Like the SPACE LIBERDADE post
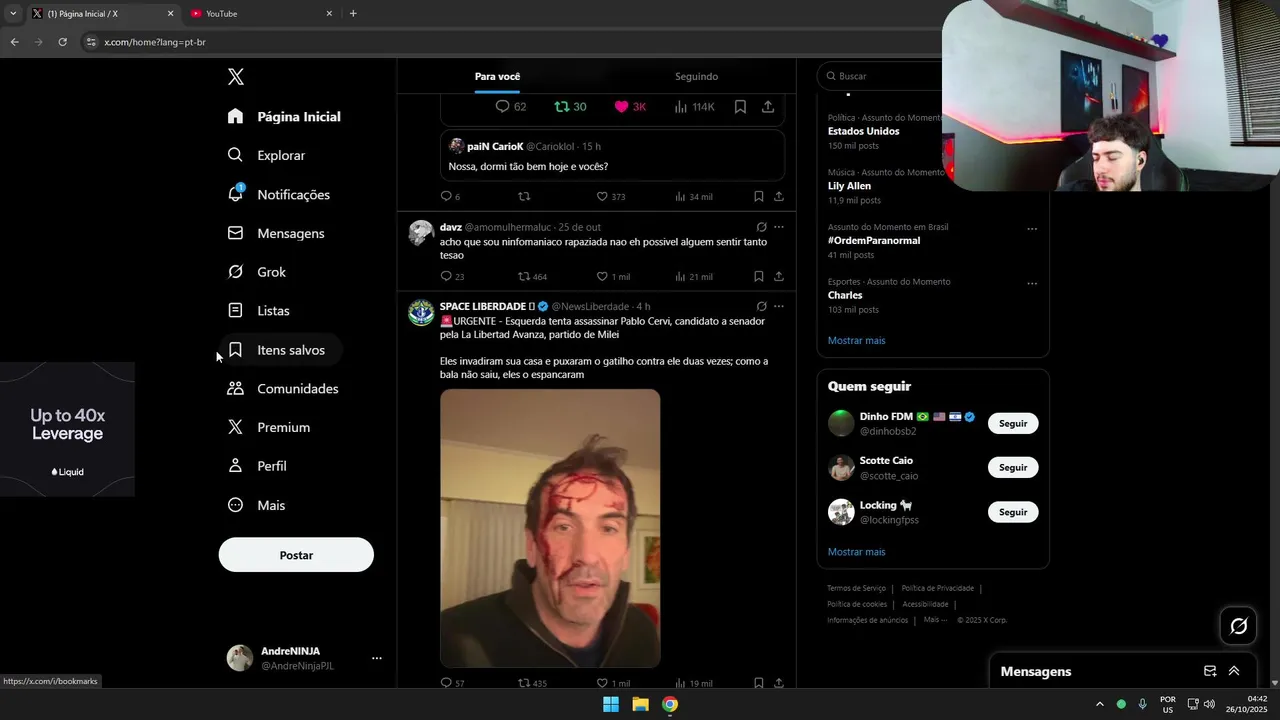This screenshot has width=1280, height=720. coord(613,683)
